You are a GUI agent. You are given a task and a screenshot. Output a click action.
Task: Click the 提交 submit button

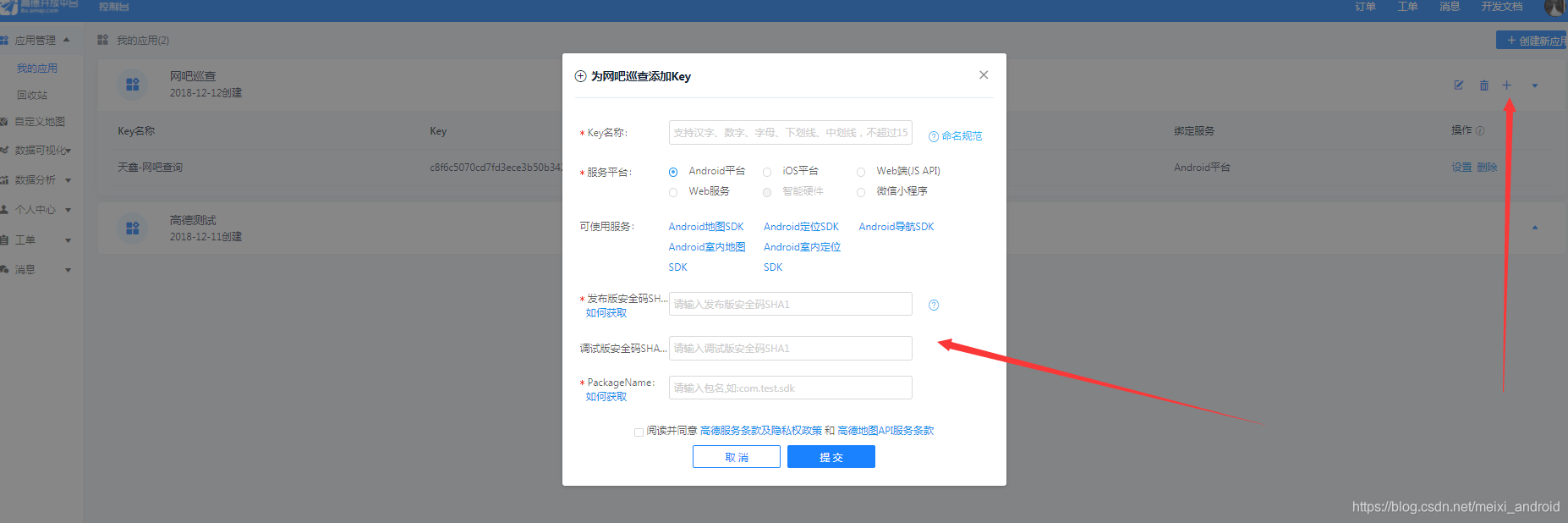coord(831,457)
